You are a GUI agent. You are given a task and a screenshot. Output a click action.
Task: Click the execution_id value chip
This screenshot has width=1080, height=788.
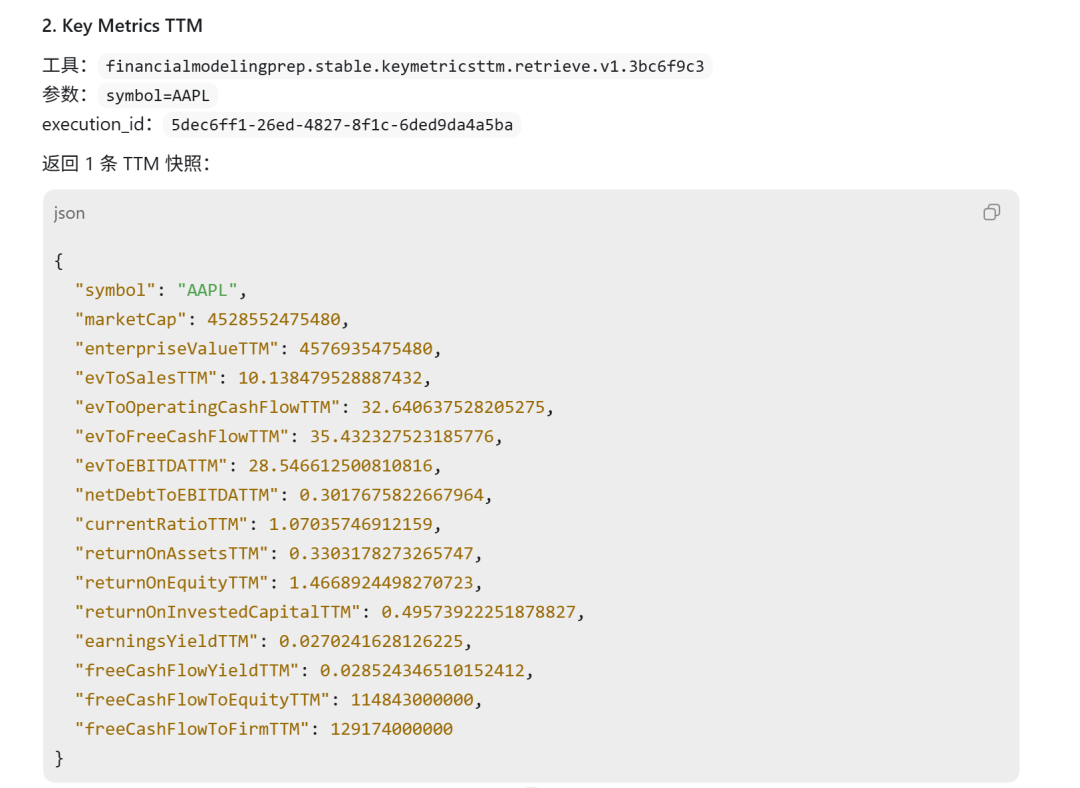(x=342, y=125)
